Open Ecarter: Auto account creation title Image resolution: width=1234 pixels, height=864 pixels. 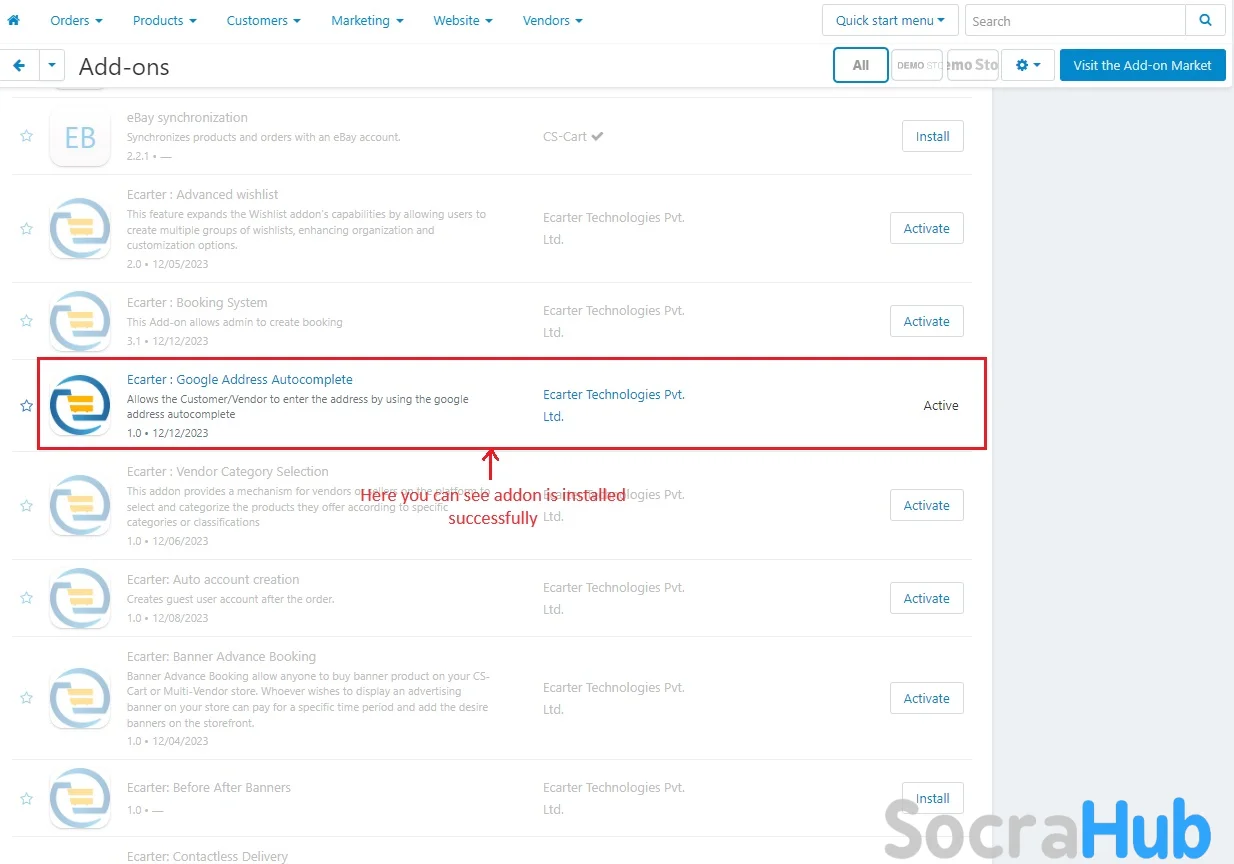click(x=213, y=579)
